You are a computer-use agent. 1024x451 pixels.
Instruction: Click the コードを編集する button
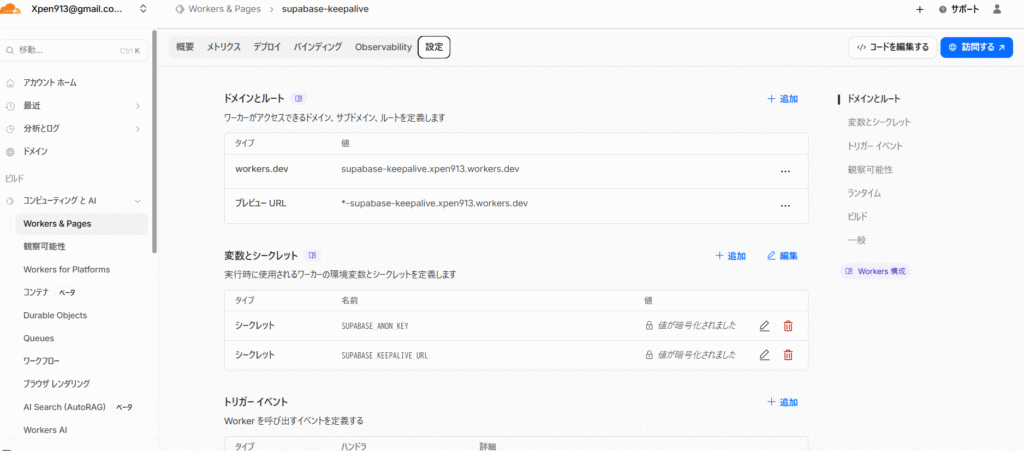point(892,47)
